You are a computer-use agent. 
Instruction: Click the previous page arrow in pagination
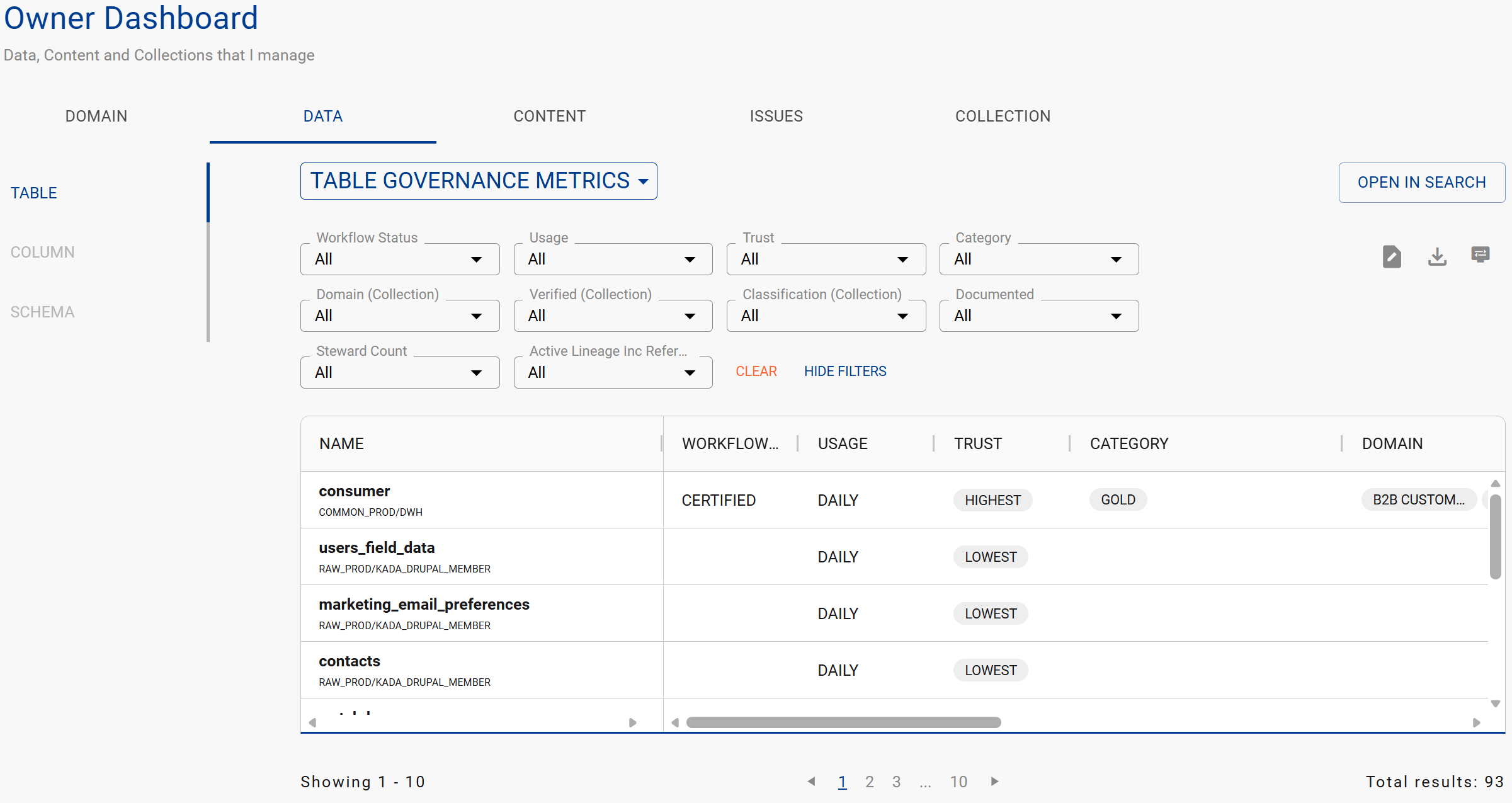coord(812,782)
